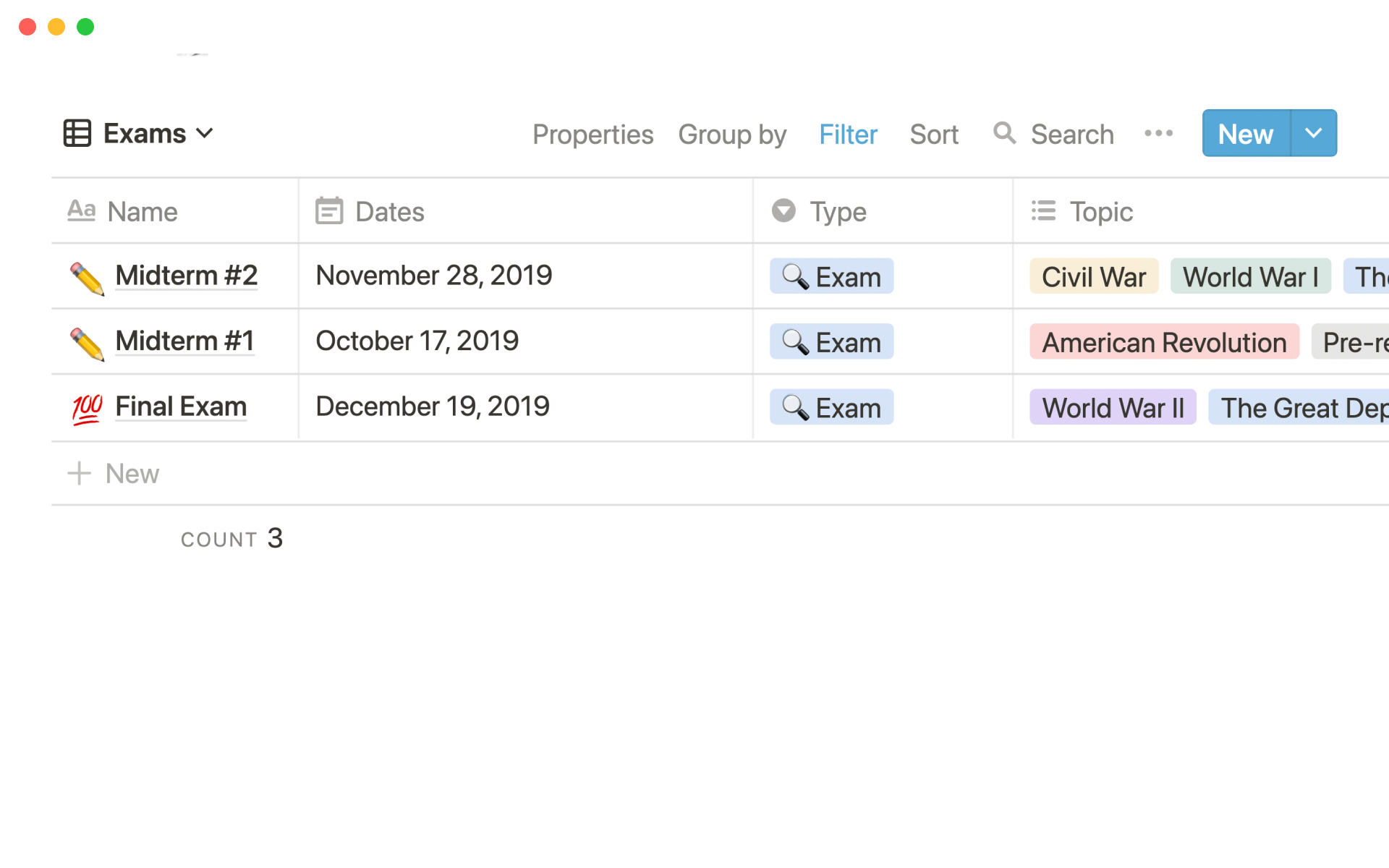Click the blue New button
The width and height of the screenshot is (1389, 868).
(x=1245, y=134)
